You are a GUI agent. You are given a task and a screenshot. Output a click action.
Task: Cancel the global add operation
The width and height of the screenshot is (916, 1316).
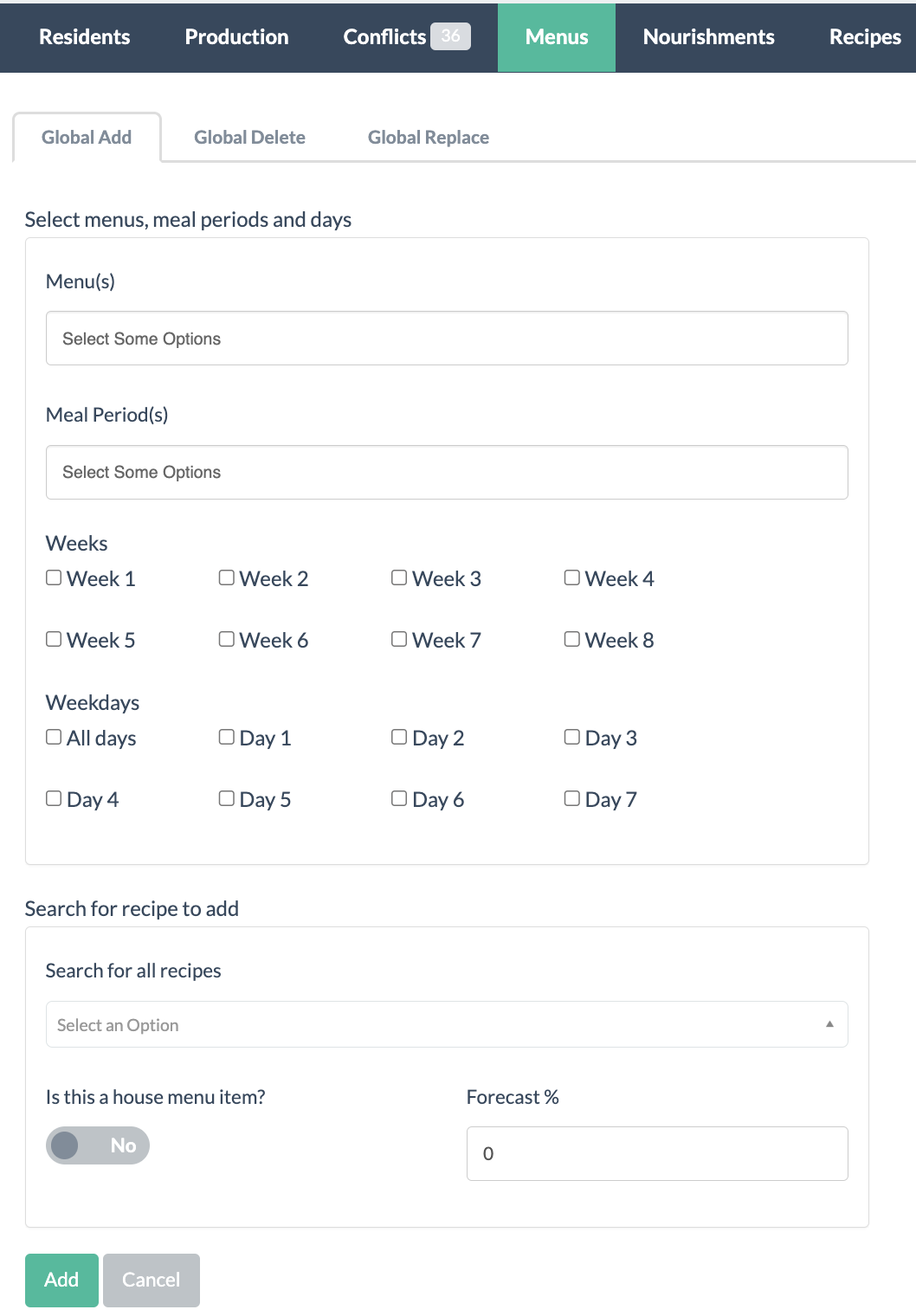tap(151, 1280)
